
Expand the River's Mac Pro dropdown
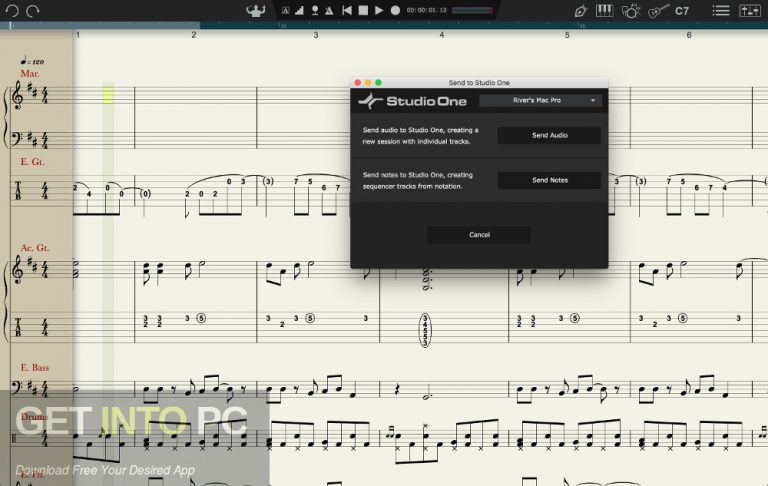[540, 100]
